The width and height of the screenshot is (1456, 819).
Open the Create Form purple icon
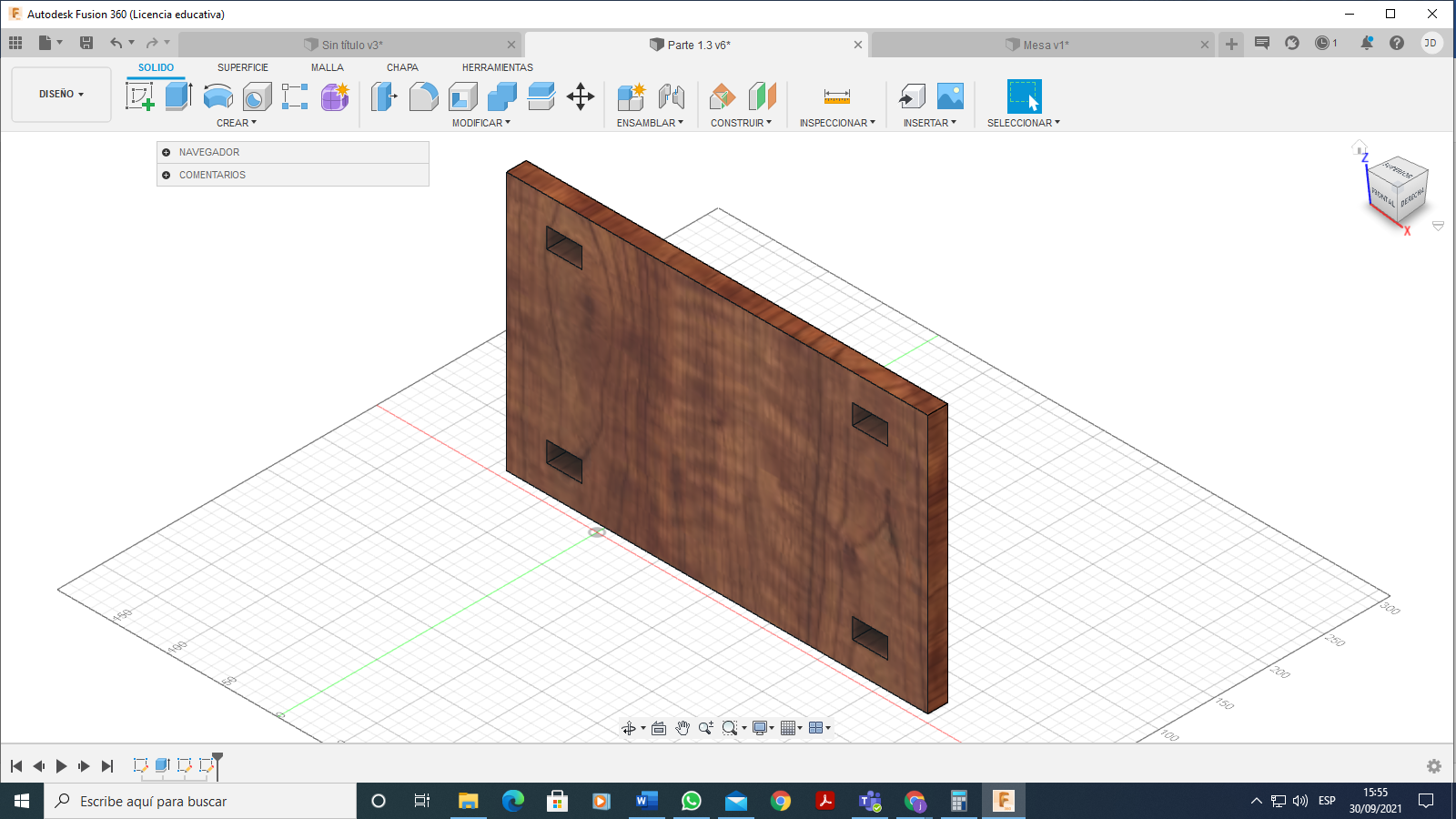tap(334, 96)
